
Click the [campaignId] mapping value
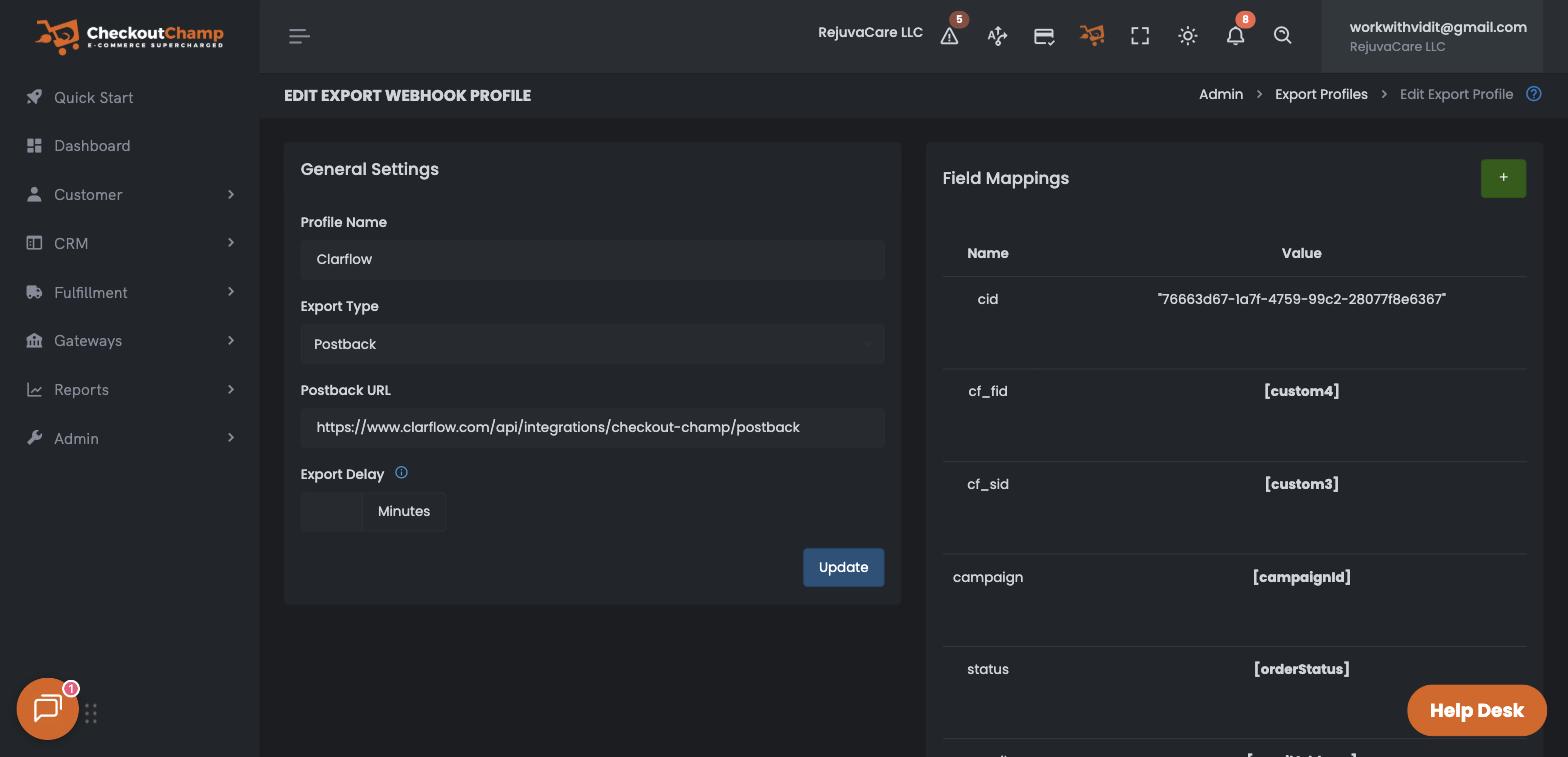tap(1302, 577)
